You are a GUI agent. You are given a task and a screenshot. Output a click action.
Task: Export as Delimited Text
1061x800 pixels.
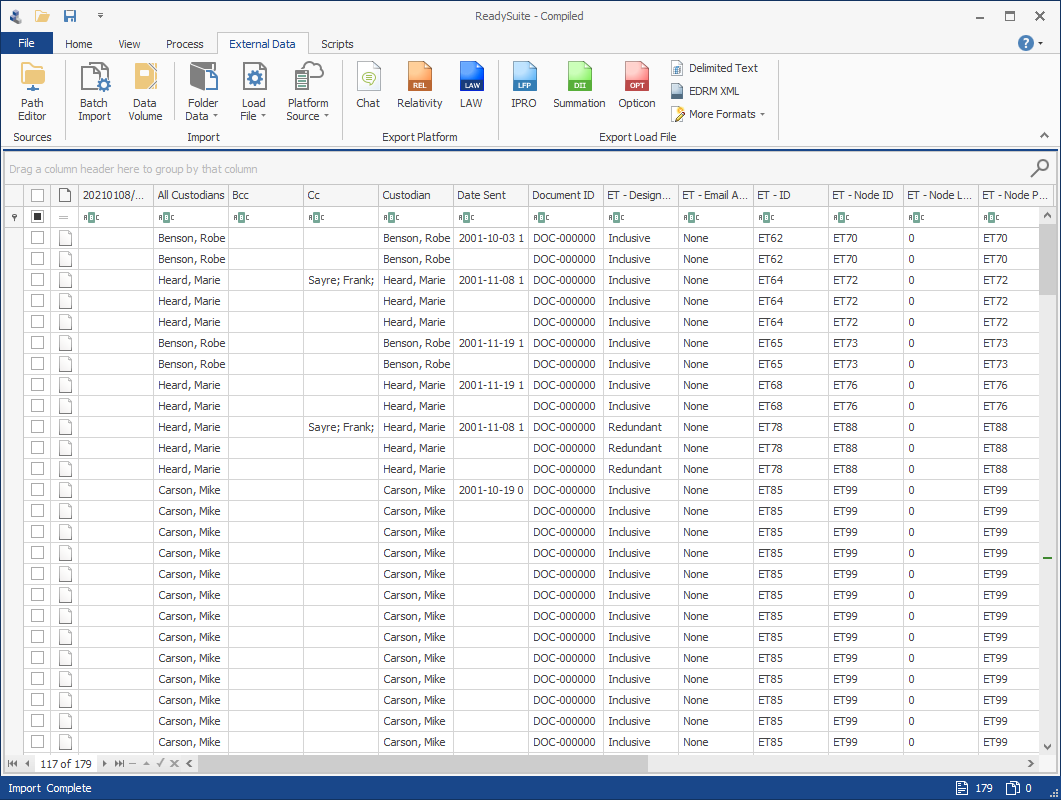715,68
